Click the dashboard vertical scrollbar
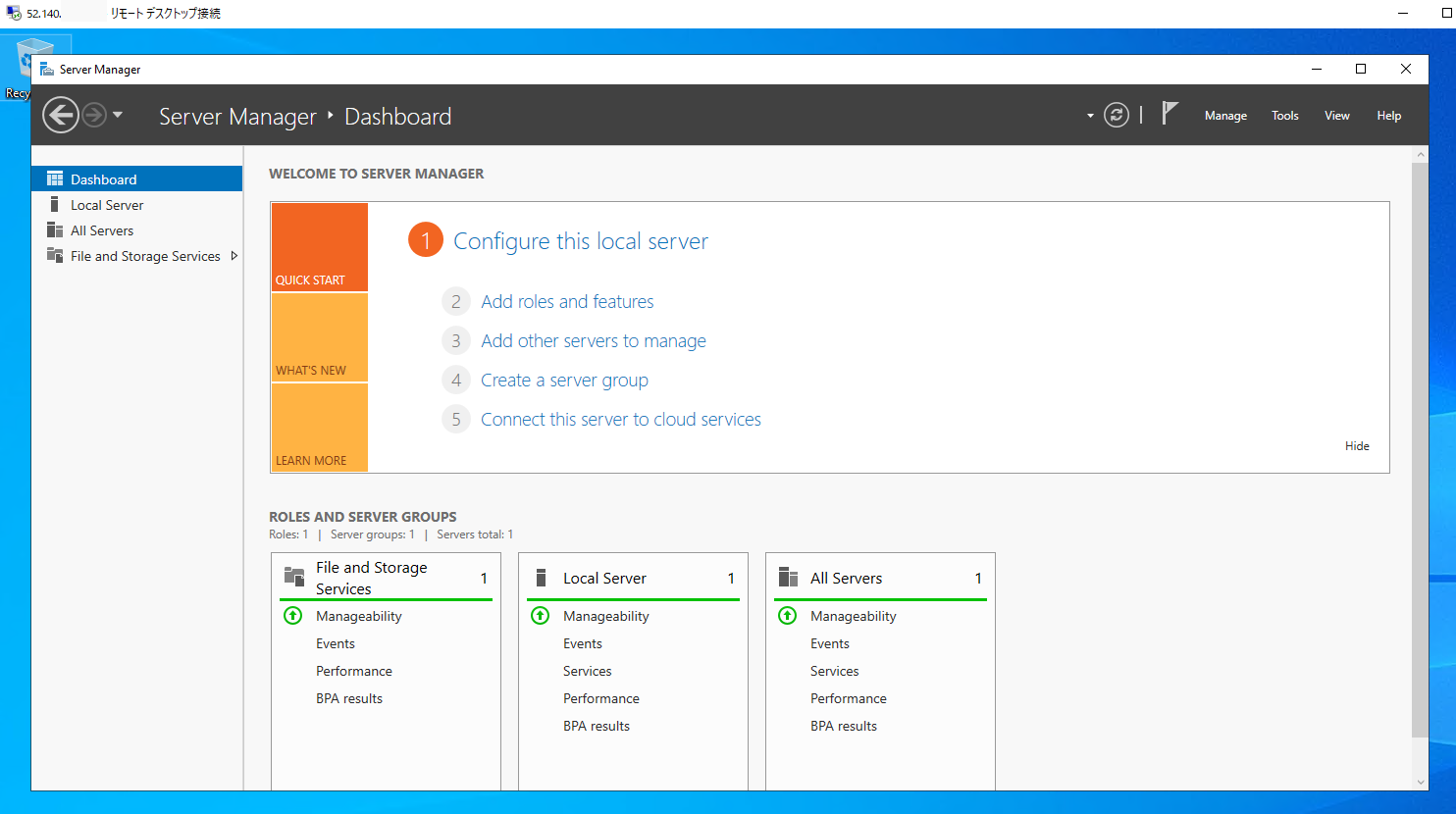The image size is (1456, 814). coord(1420,449)
